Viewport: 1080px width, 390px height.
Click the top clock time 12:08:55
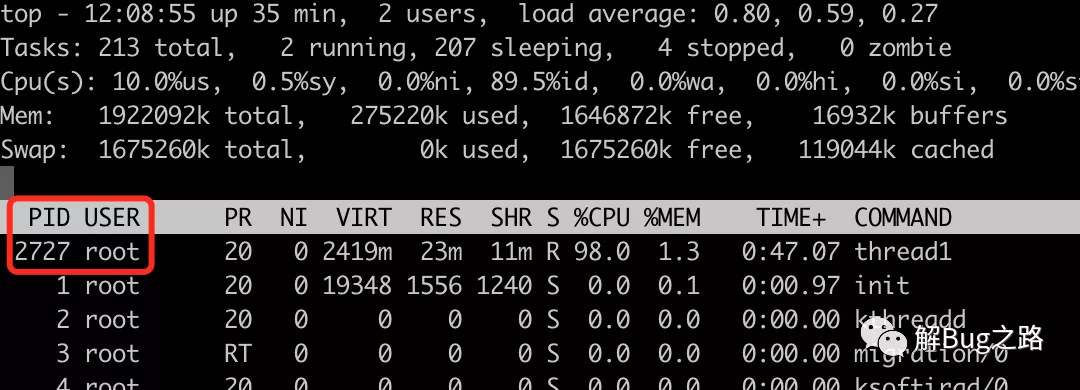pyautogui.click(x=140, y=14)
